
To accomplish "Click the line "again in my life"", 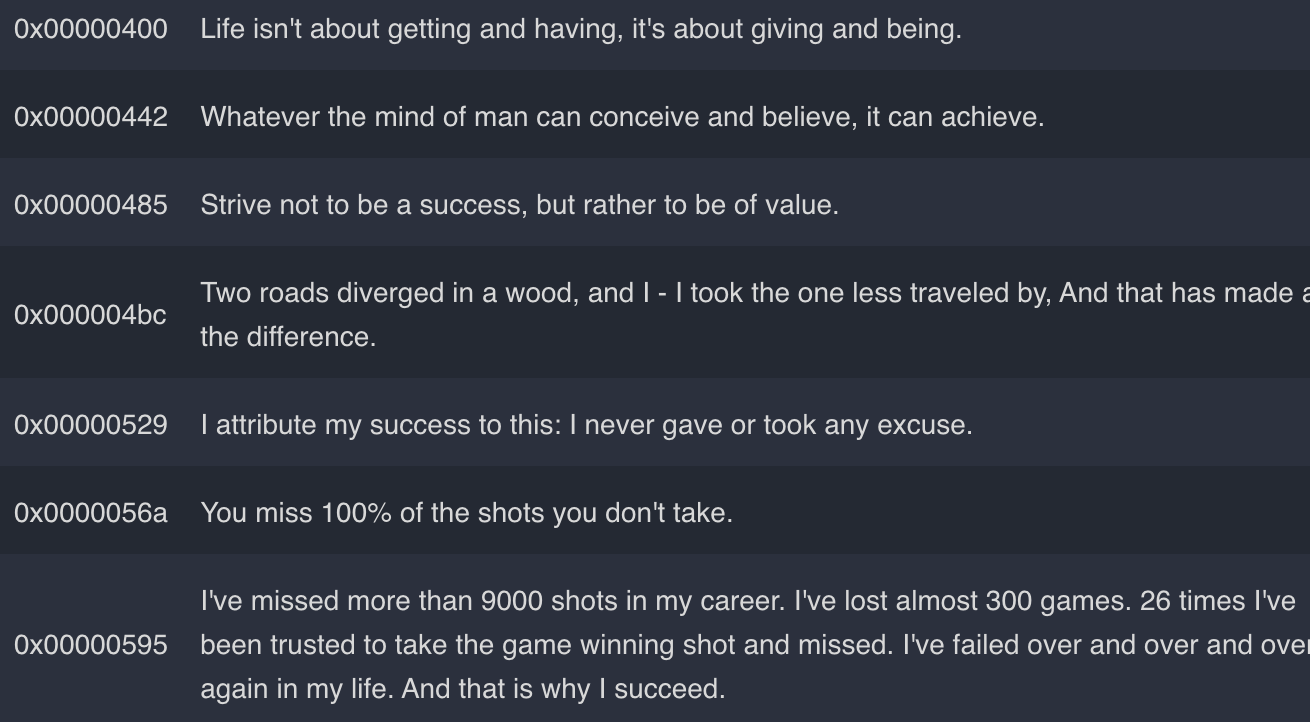I will click(x=462, y=689).
